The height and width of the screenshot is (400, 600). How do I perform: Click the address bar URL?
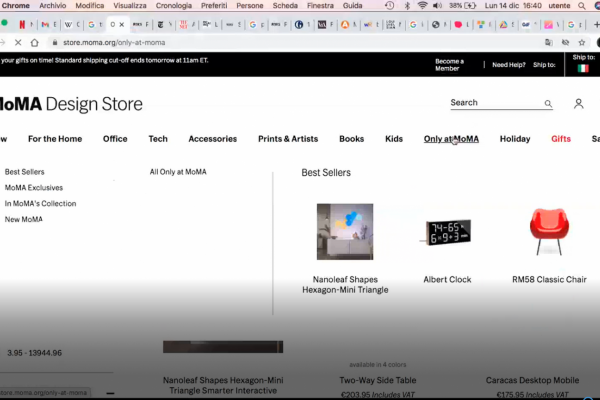click(x=114, y=42)
